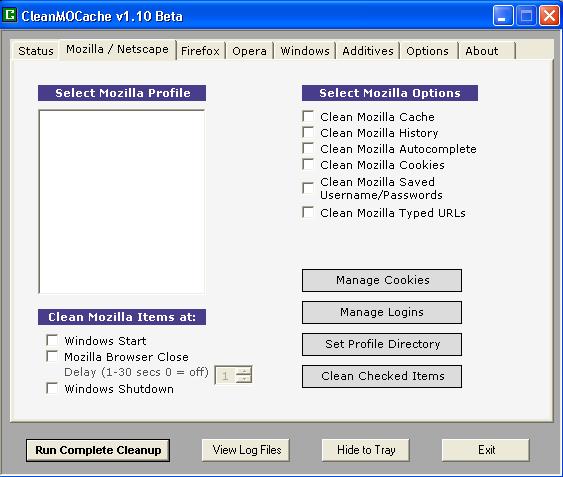563x477 pixels.
Task: Enable Clean Mozilla Cache checkbox
Action: (x=308, y=116)
